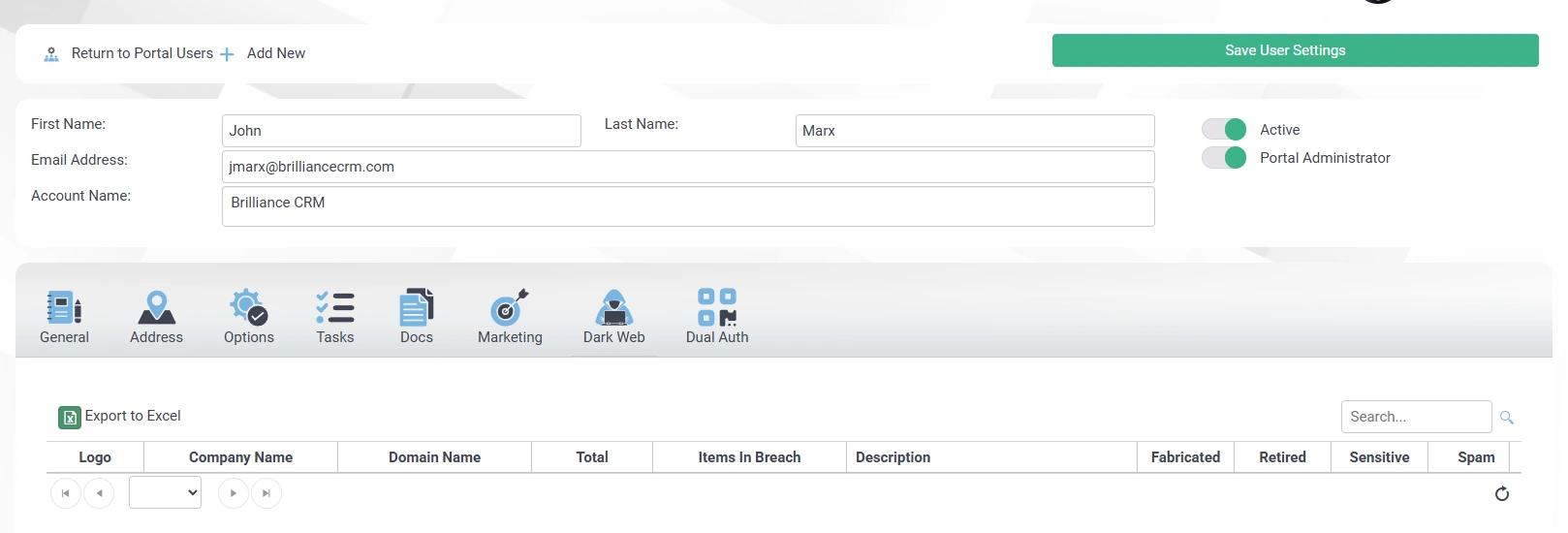Image resolution: width=1568 pixels, height=533 pixels.
Task: Jump to the last page of results
Action: tap(267, 493)
